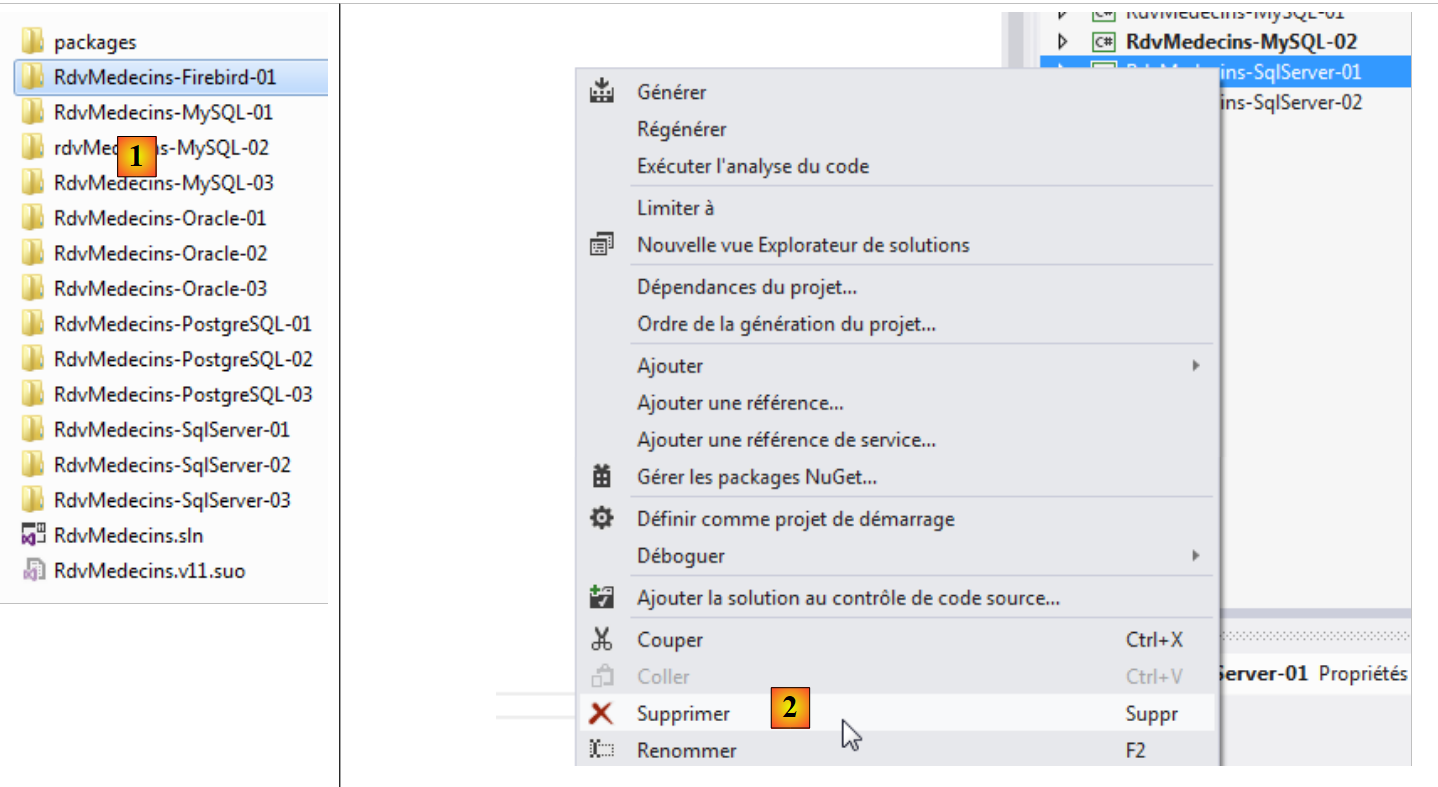Viewport: 1438px width, 787px height.
Task: Expand the RdvMedecins-MySQL-02 project node arrow
Action: click(x=1063, y=42)
